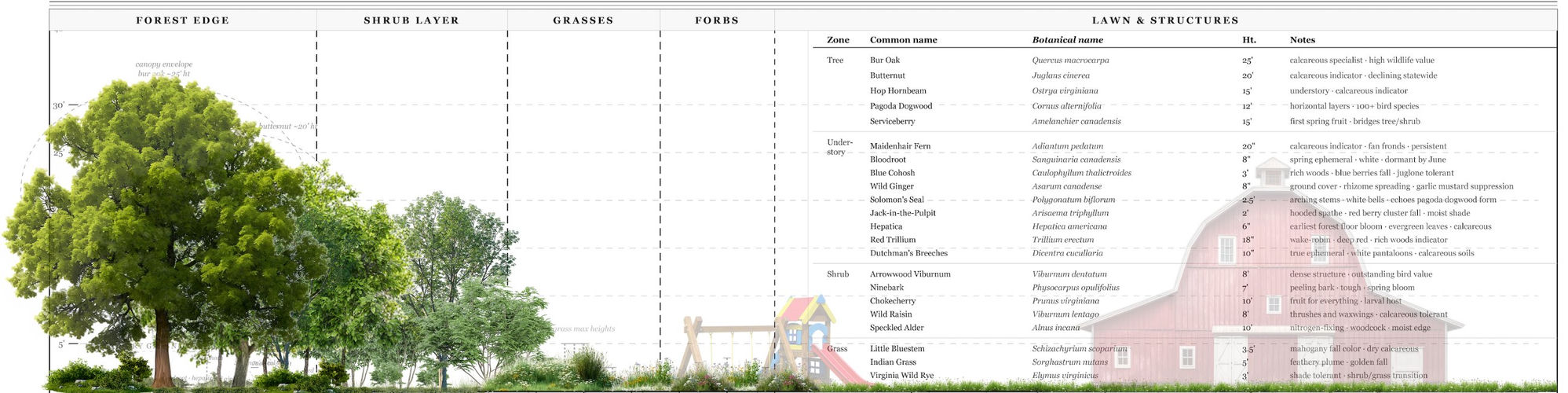Click the Bloodroot common name
The width and height of the screenshot is (1568, 393).
point(887,160)
